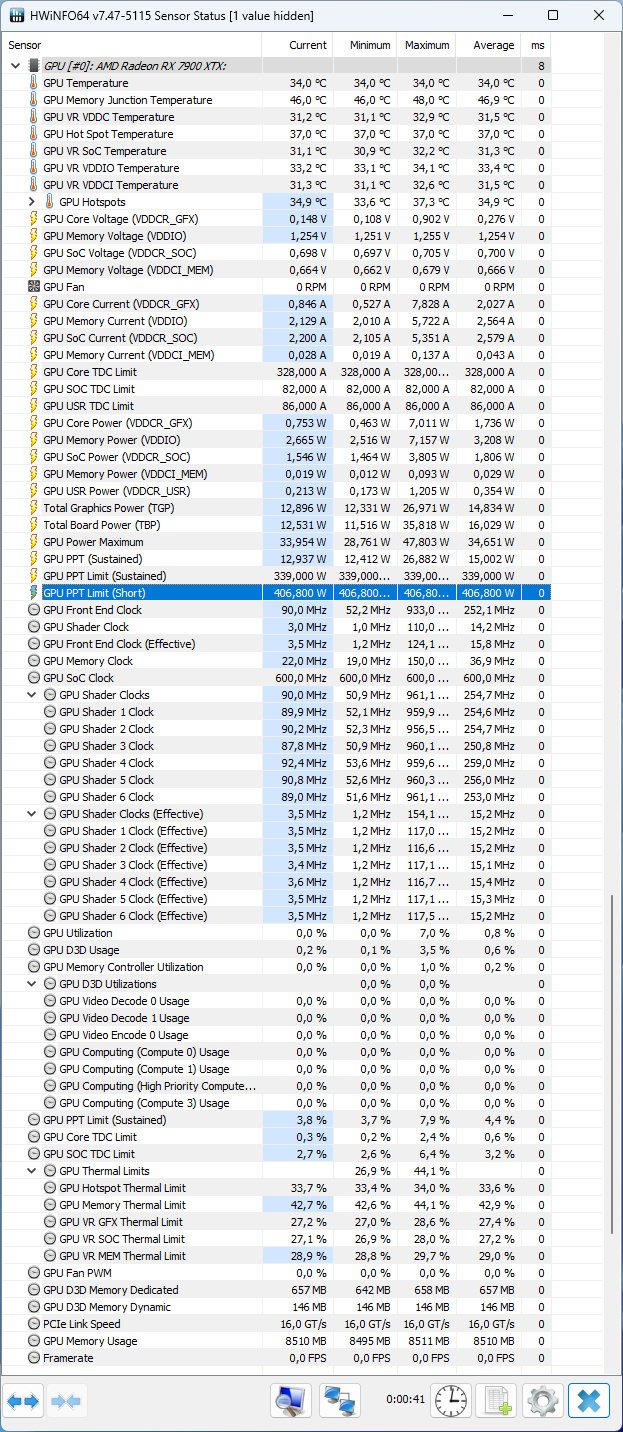Click the fan icon beside GPU Fan
The image size is (623, 1432).
click(34, 287)
